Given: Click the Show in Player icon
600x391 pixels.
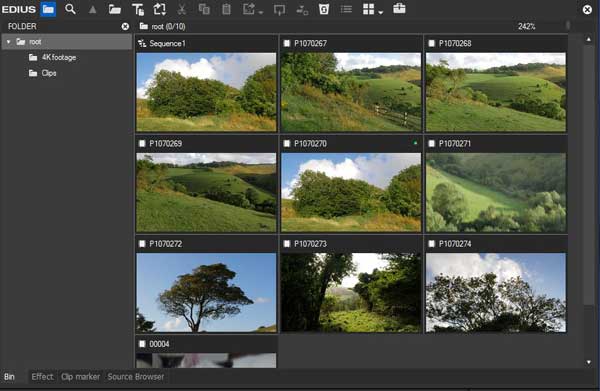Looking at the screenshot, I should tap(279, 10).
